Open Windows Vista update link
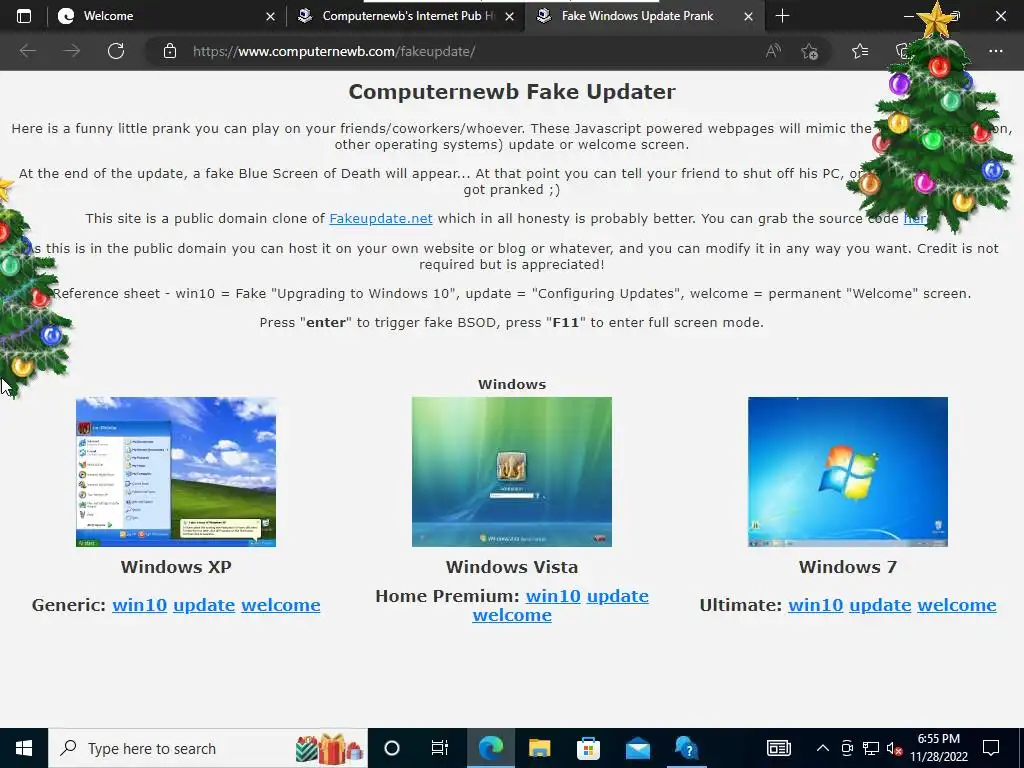 tap(618, 596)
